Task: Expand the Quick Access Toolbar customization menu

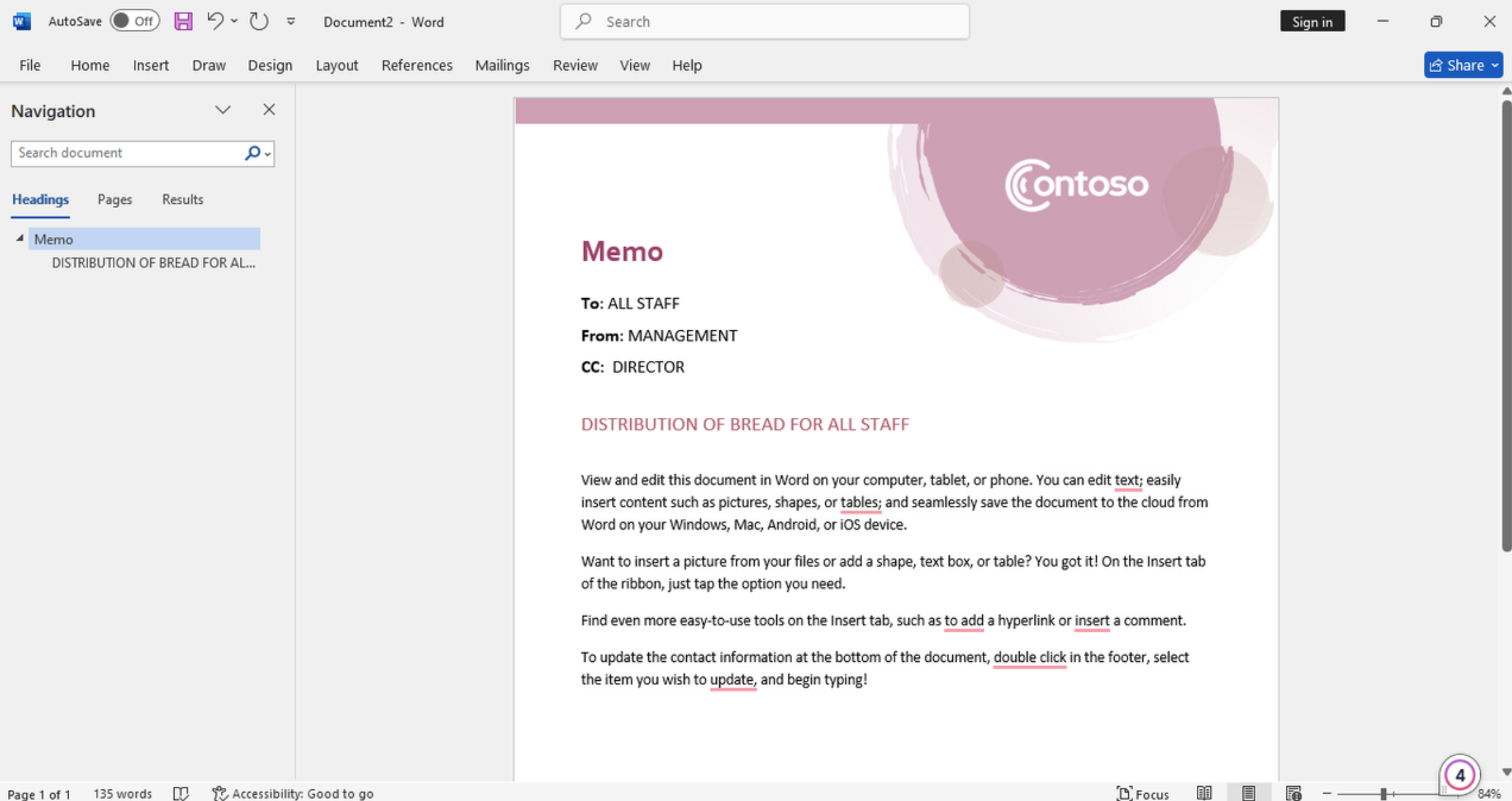Action: [x=290, y=21]
